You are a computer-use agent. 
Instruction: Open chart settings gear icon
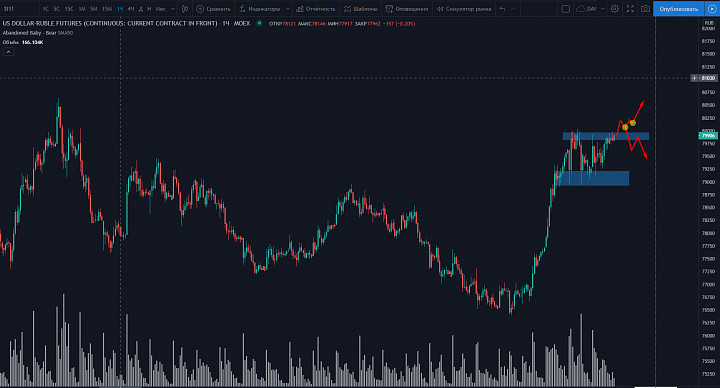point(614,9)
